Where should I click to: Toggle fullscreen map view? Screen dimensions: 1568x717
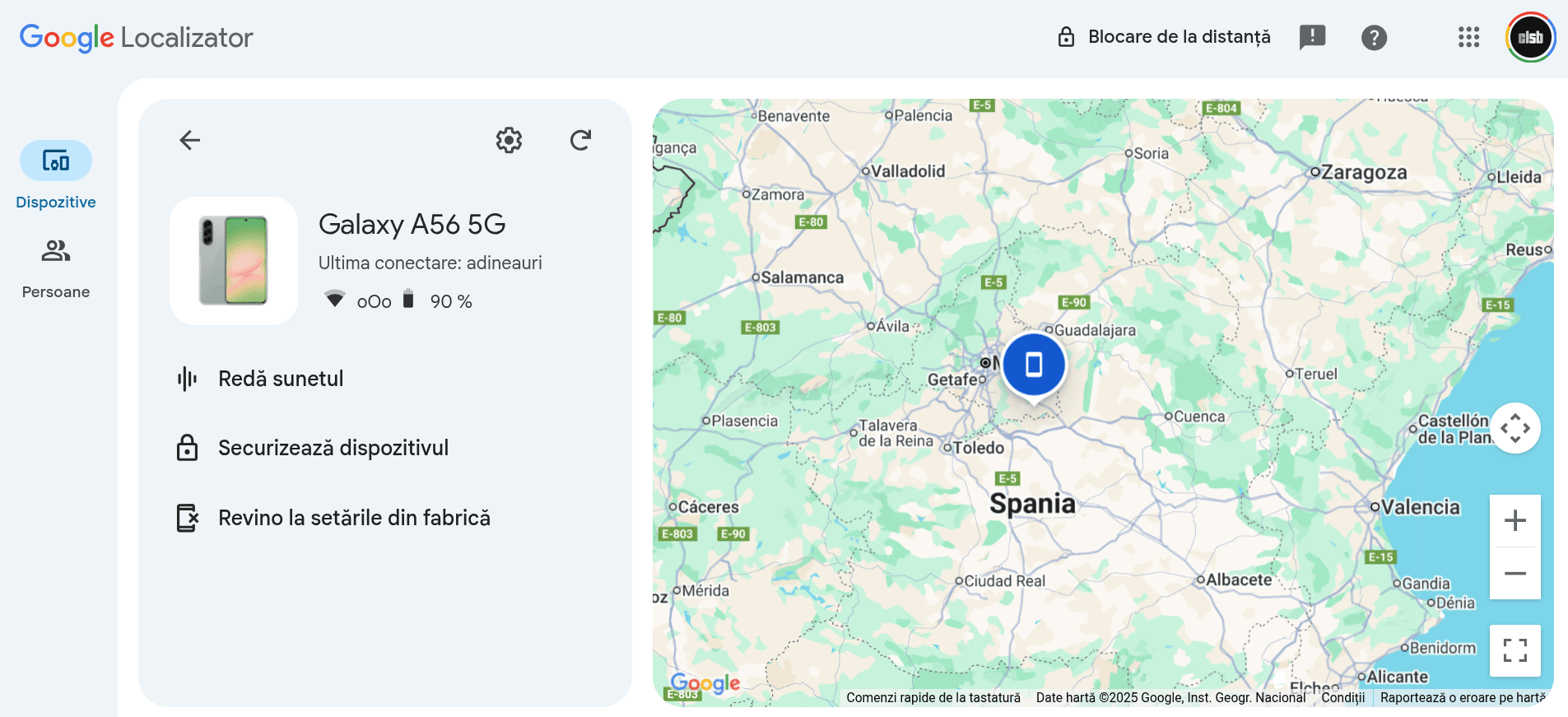[1514, 650]
